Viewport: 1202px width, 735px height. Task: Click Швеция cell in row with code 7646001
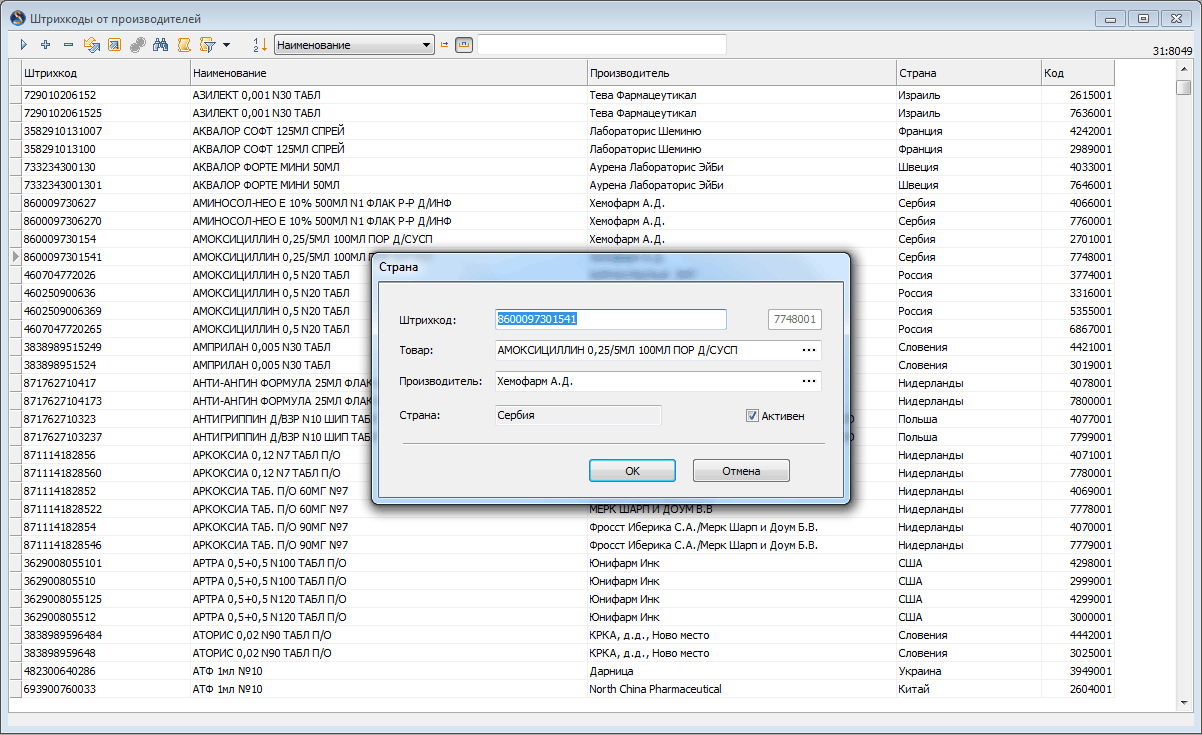point(968,185)
